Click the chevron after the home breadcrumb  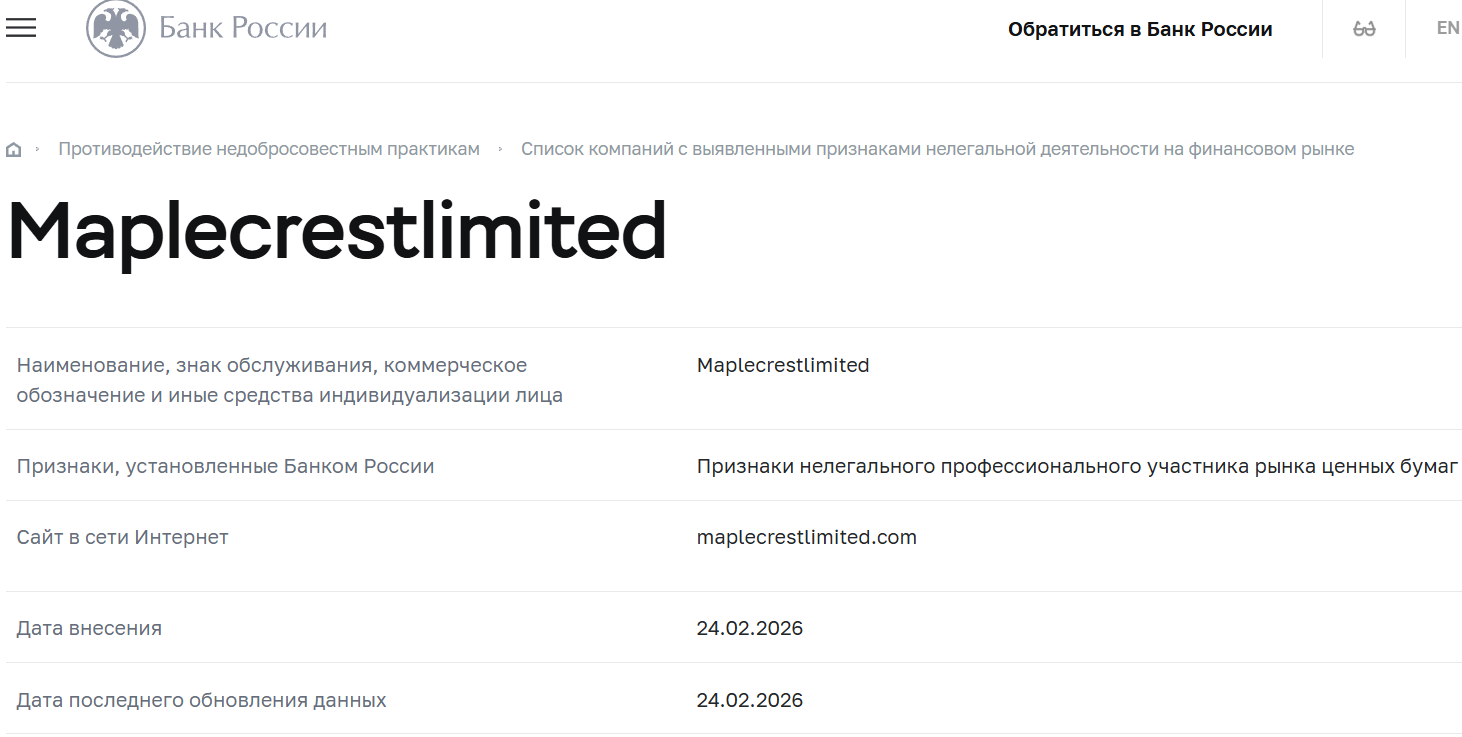[40, 148]
